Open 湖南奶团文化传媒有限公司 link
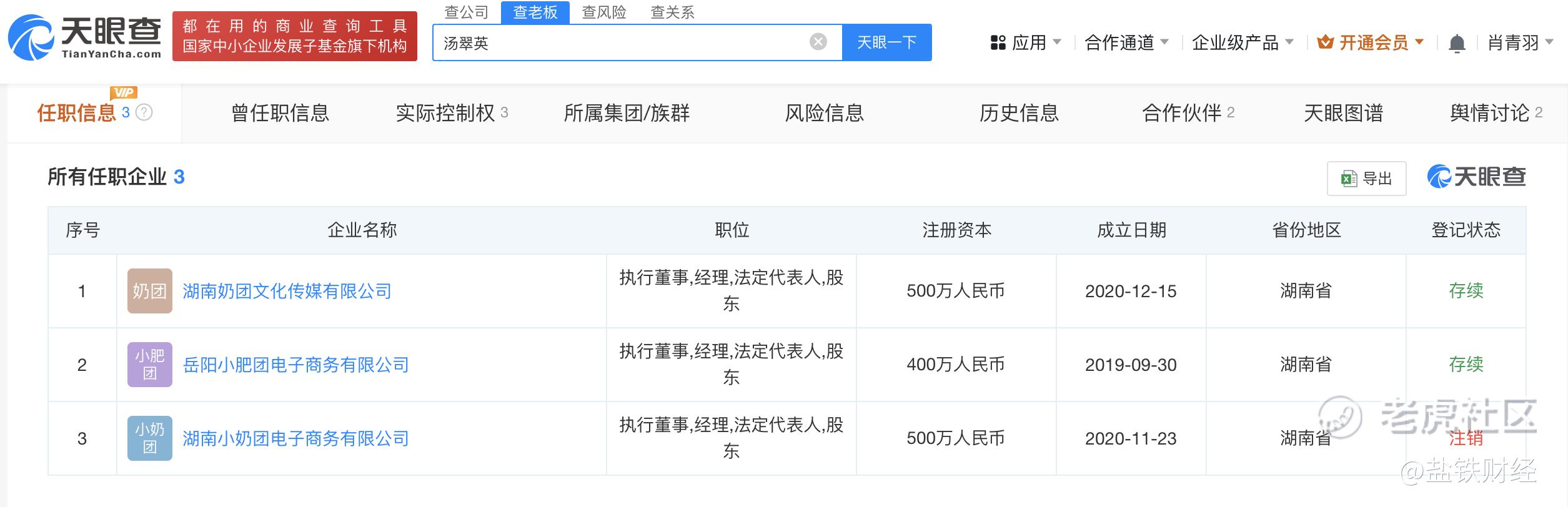Screen dimensions: 1568x507 click(x=287, y=291)
